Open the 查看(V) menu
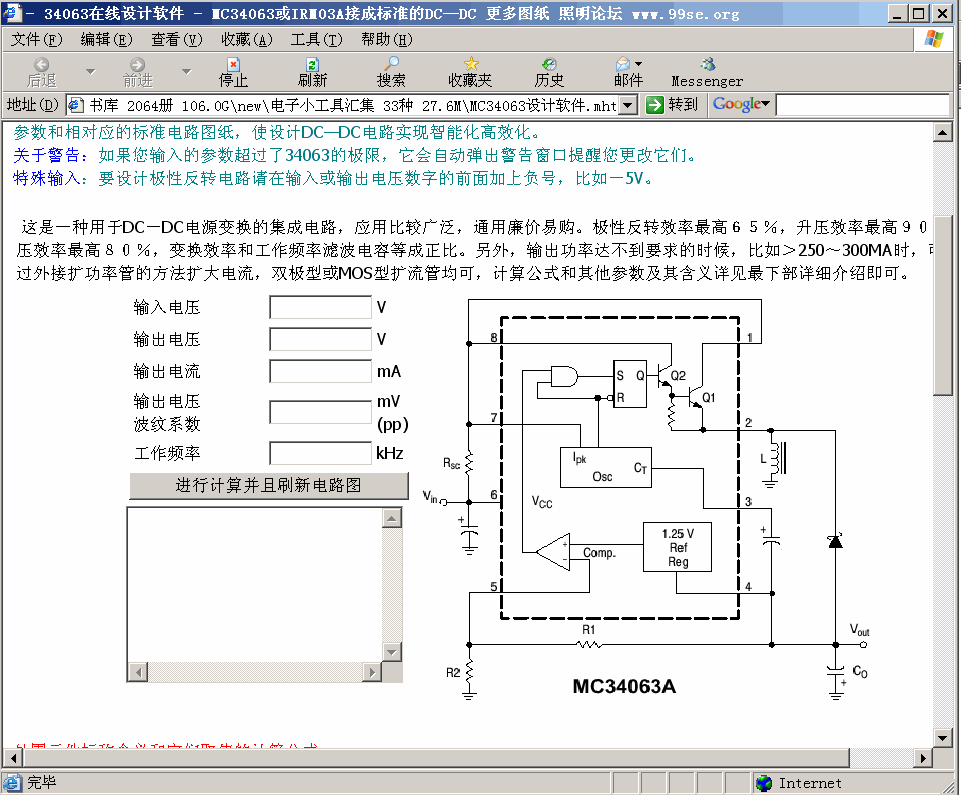Image resolution: width=961 pixels, height=795 pixels. pyautogui.click(x=177, y=40)
